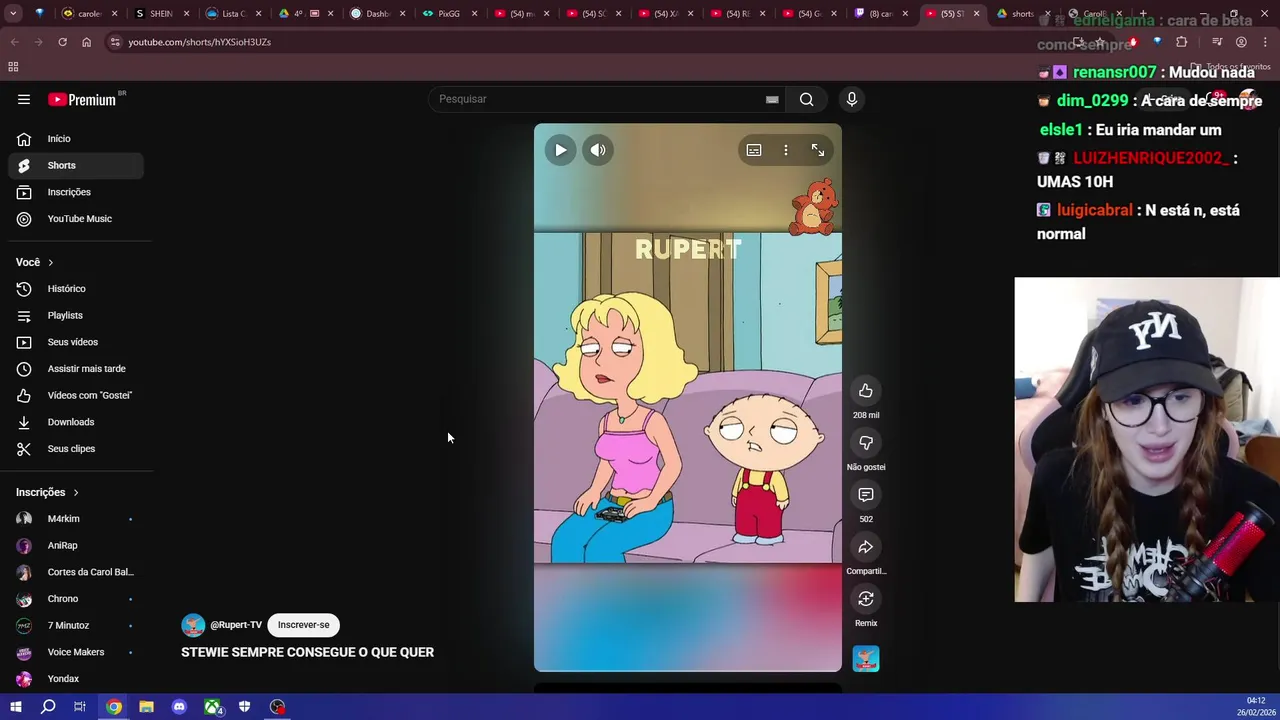The height and width of the screenshot is (720, 1280).
Task: Open Início in the sidebar
Action: [x=76, y=139]
